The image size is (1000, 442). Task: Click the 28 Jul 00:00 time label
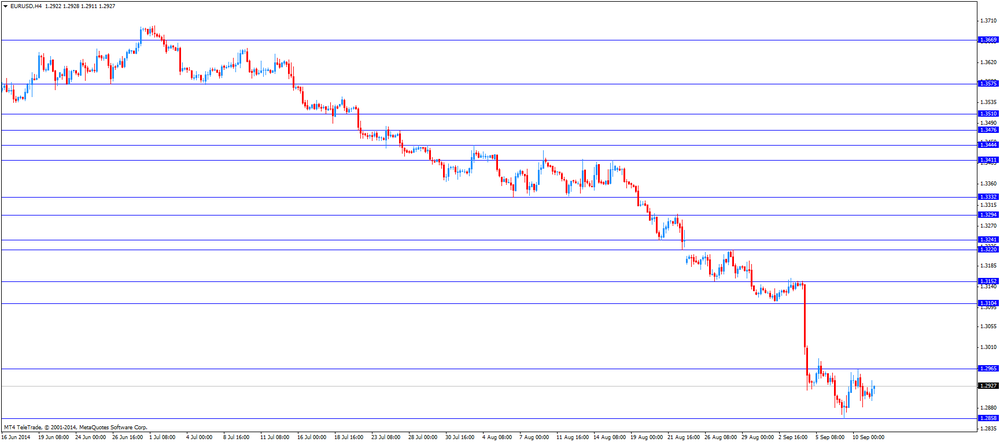pos(423,438)
